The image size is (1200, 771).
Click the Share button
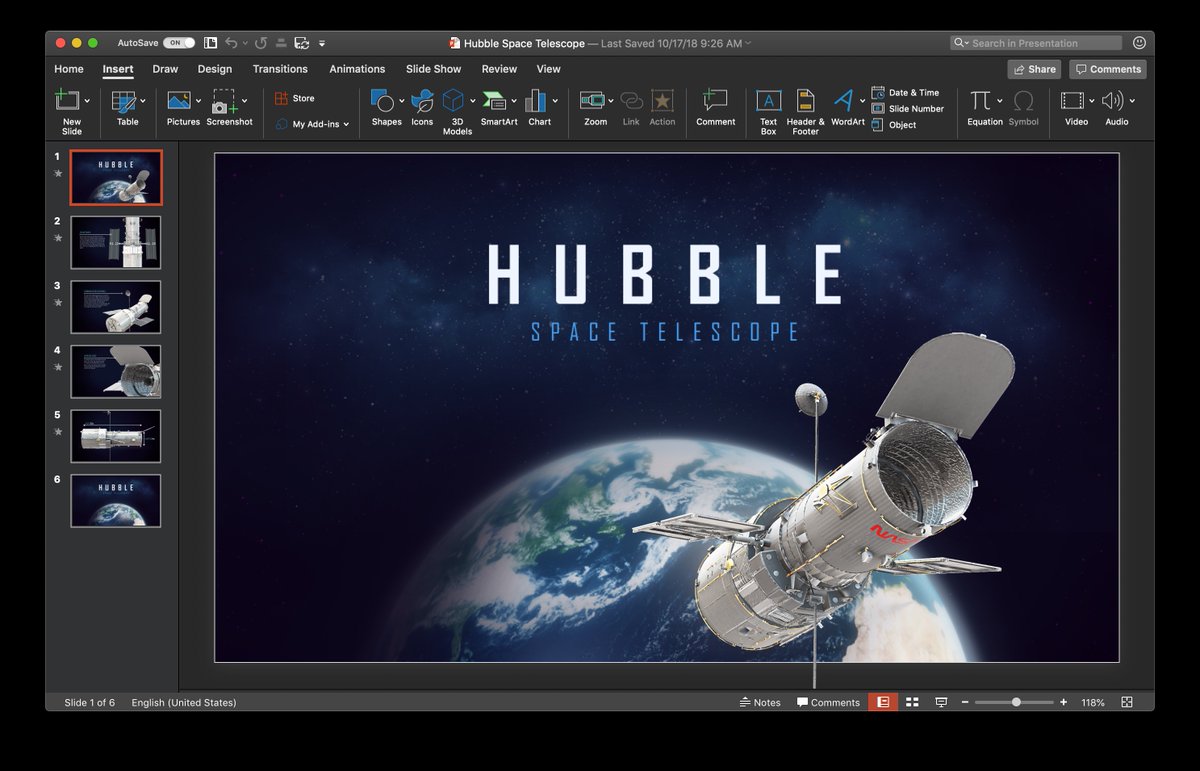pos(1034,68)
